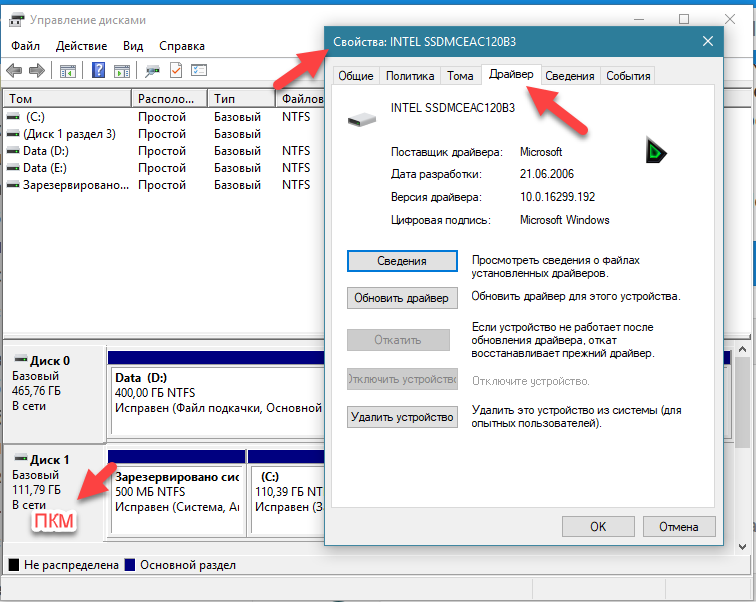Click the Forward arrow in the toolbar
Image resolution: width=756 pixels, height=602 pixels.
tap(37, 71)
